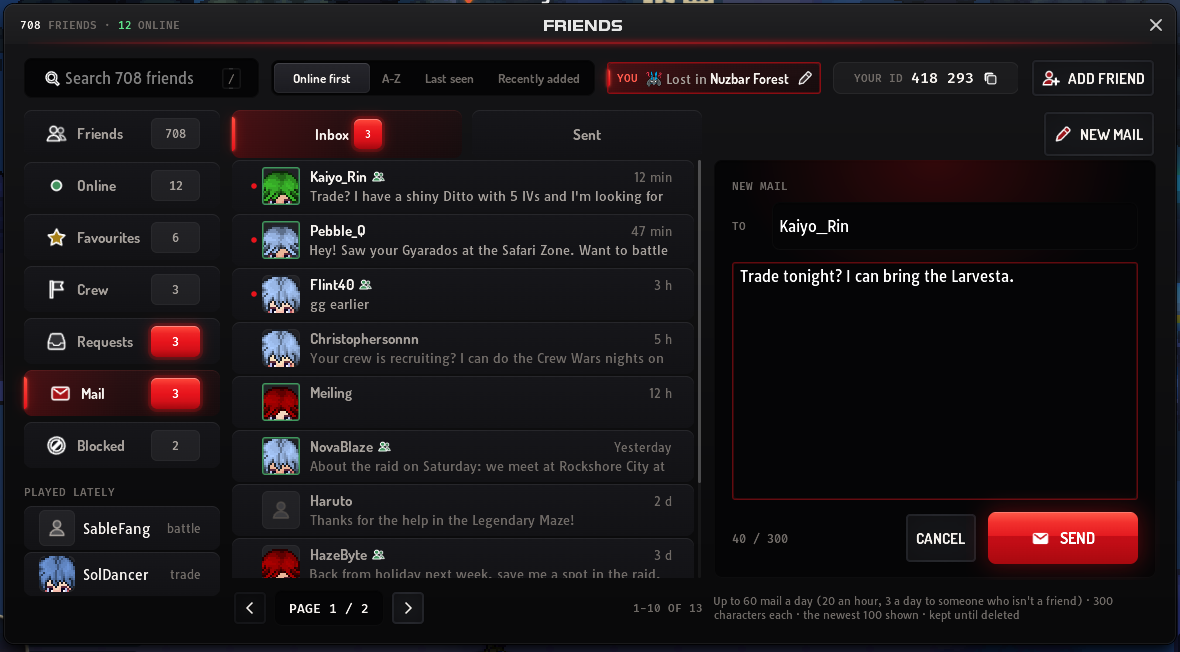Sort friends A-Z

coord(391,78)
